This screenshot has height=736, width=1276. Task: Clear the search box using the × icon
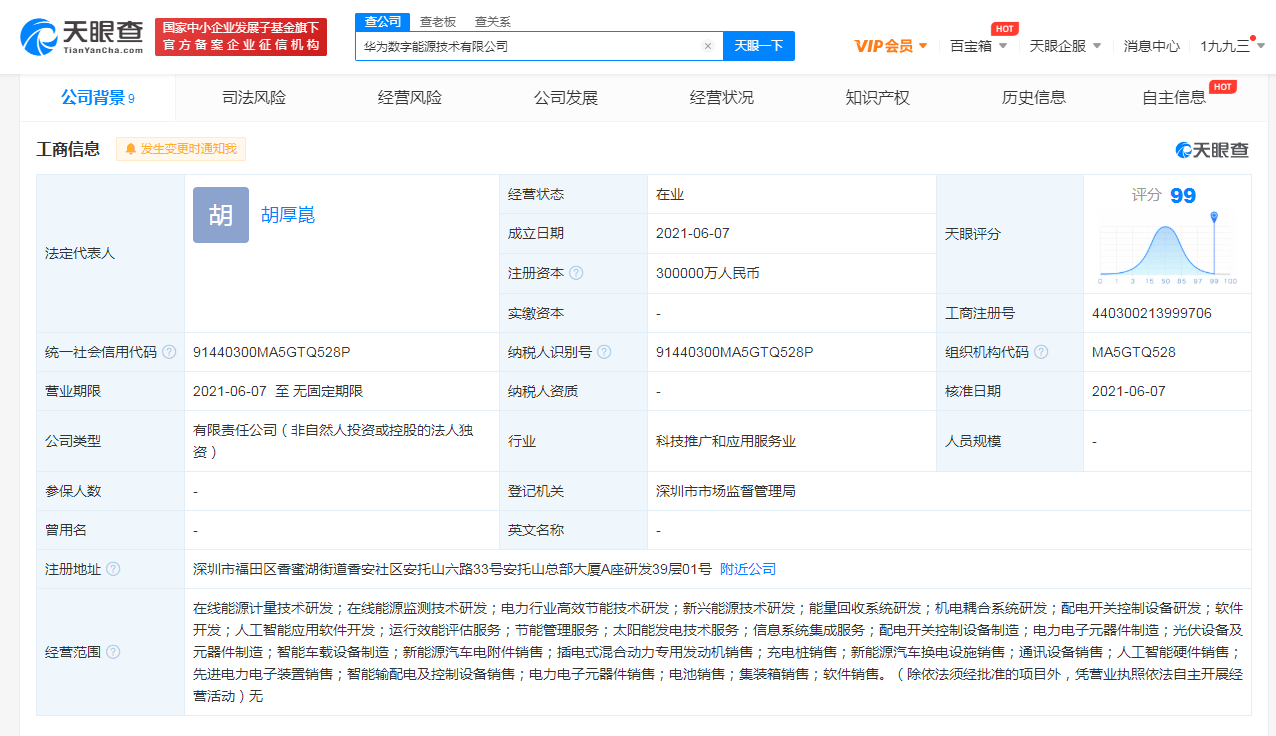[x=708, y=46]
